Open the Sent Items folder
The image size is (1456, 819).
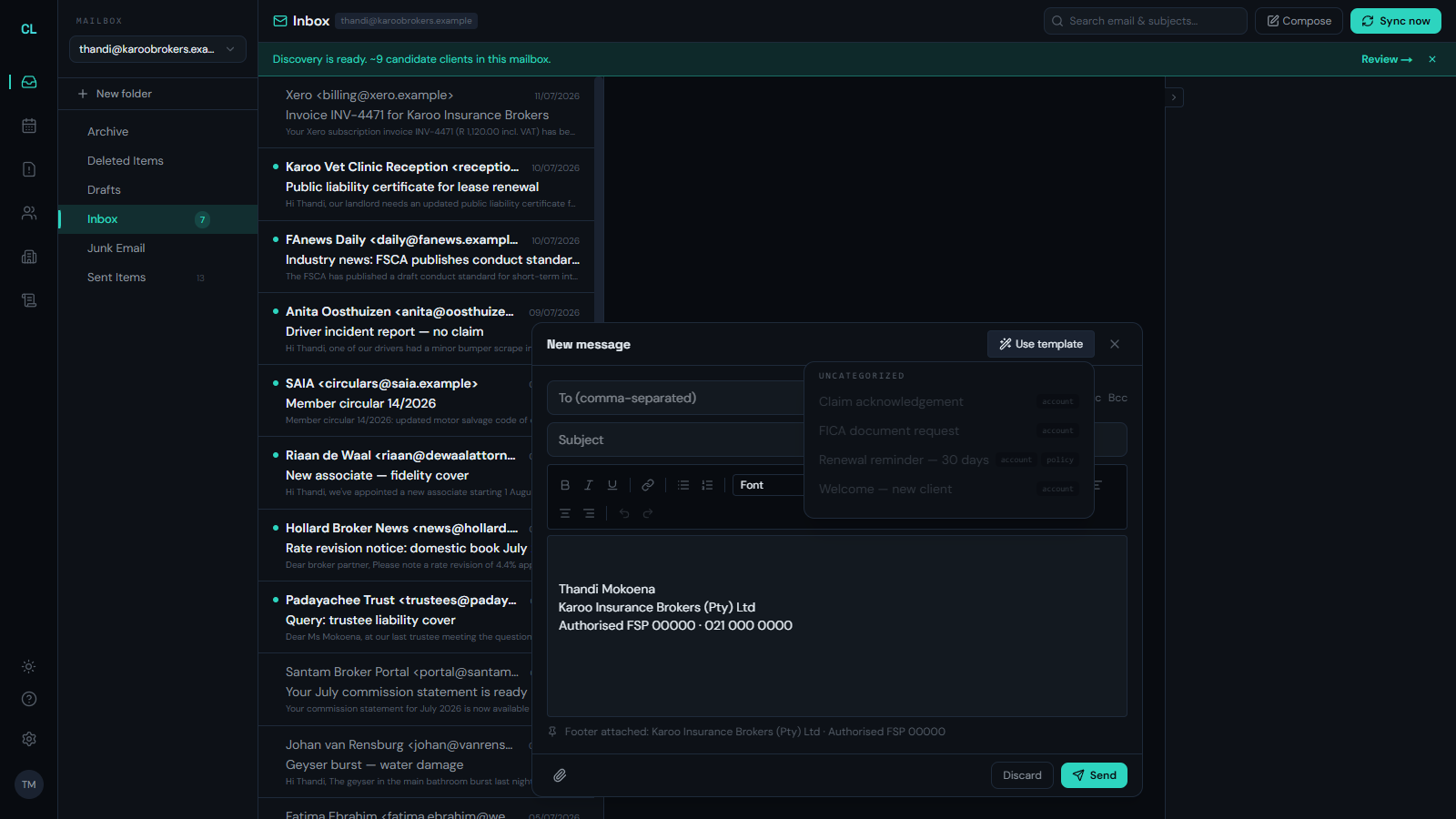(x=158, y=278)
